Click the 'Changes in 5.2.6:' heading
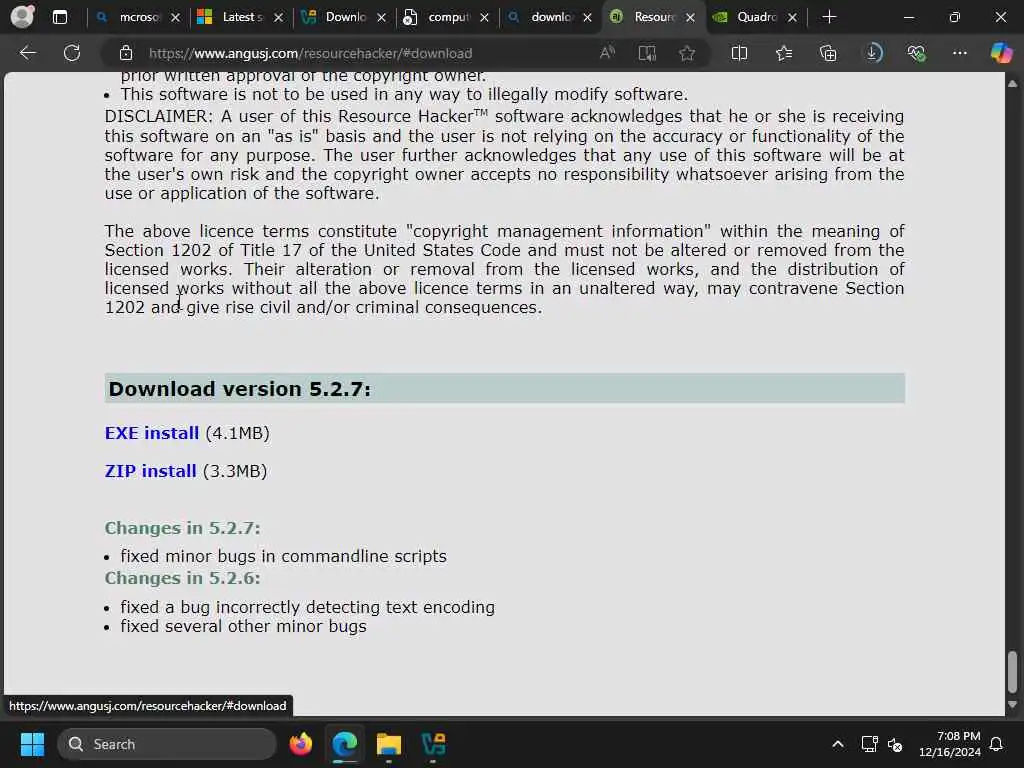The height and width of the screenshot is (768, 1024). click(x=182, y=578)
